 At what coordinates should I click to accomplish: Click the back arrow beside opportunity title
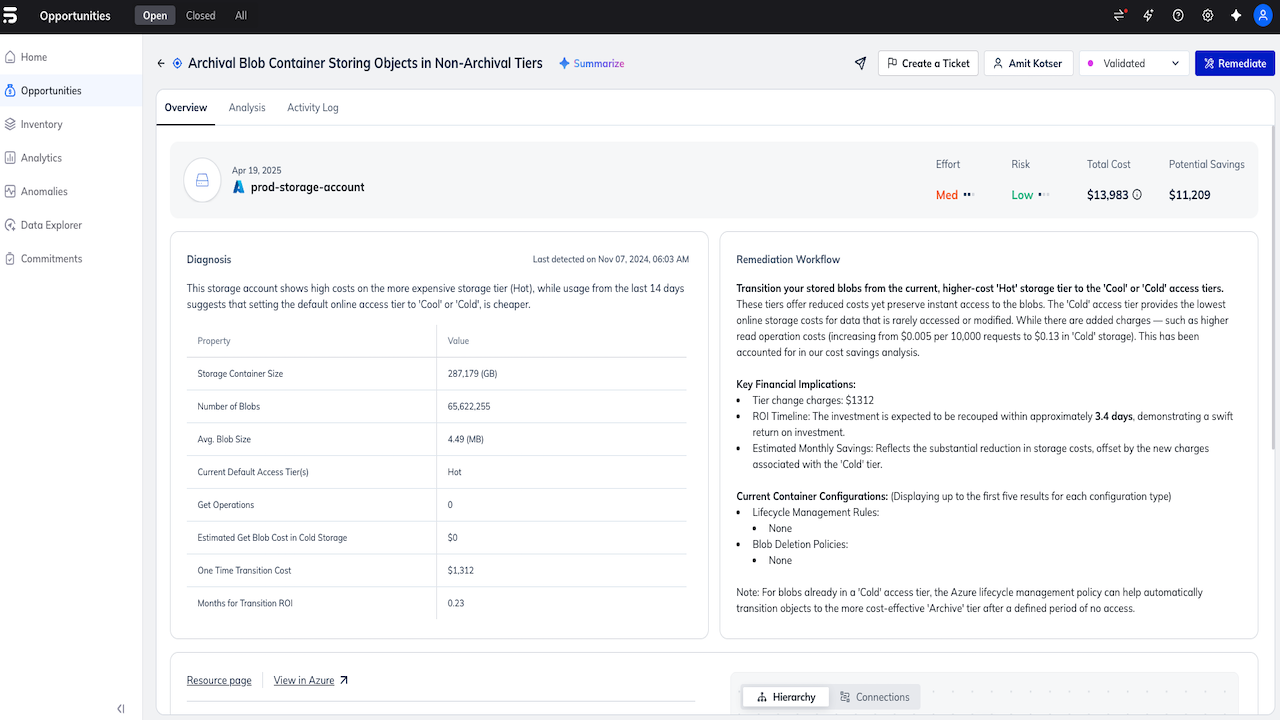pyautogui.click(x=161, y=63)
